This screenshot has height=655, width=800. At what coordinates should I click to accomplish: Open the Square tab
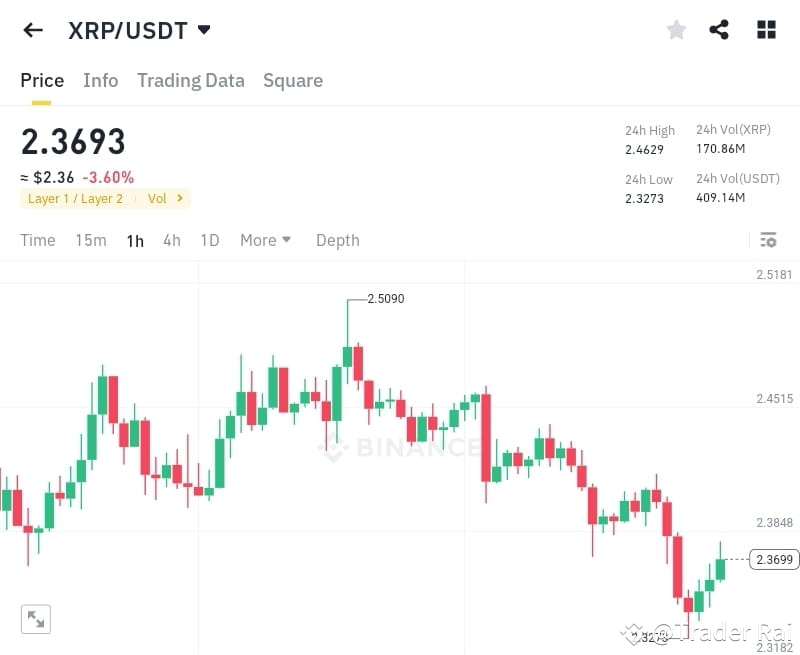click(293, 80)
